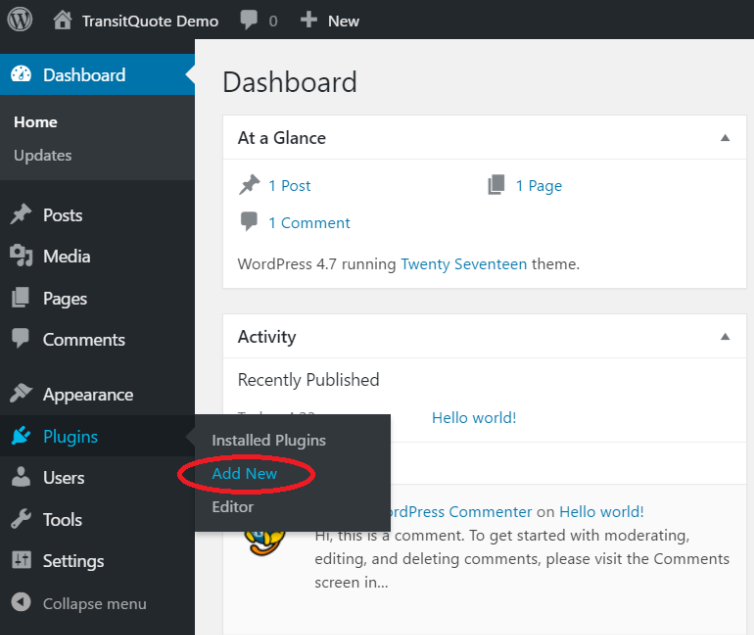Click the Appearance paintbrush icon

pyautogui.click(x=21, y=394)
